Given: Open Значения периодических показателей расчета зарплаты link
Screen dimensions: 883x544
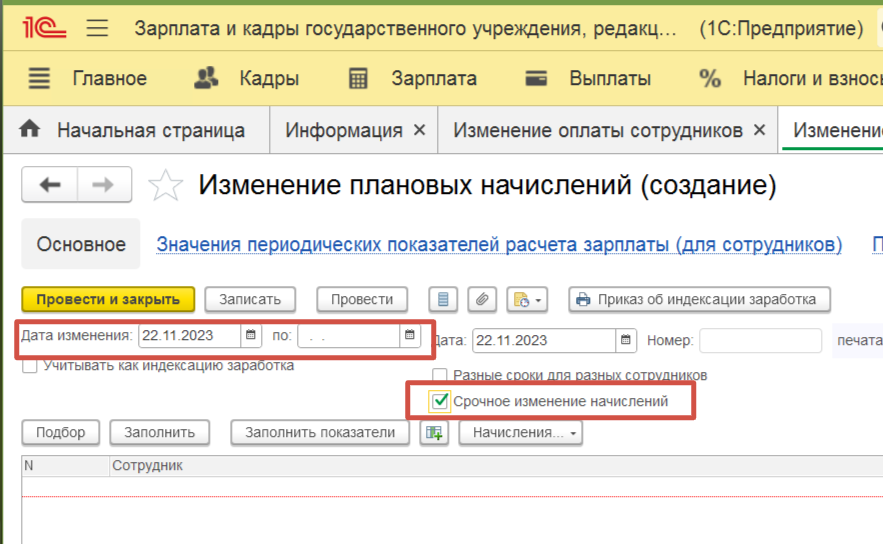Looking at the screenshot, I should (499, 244).
